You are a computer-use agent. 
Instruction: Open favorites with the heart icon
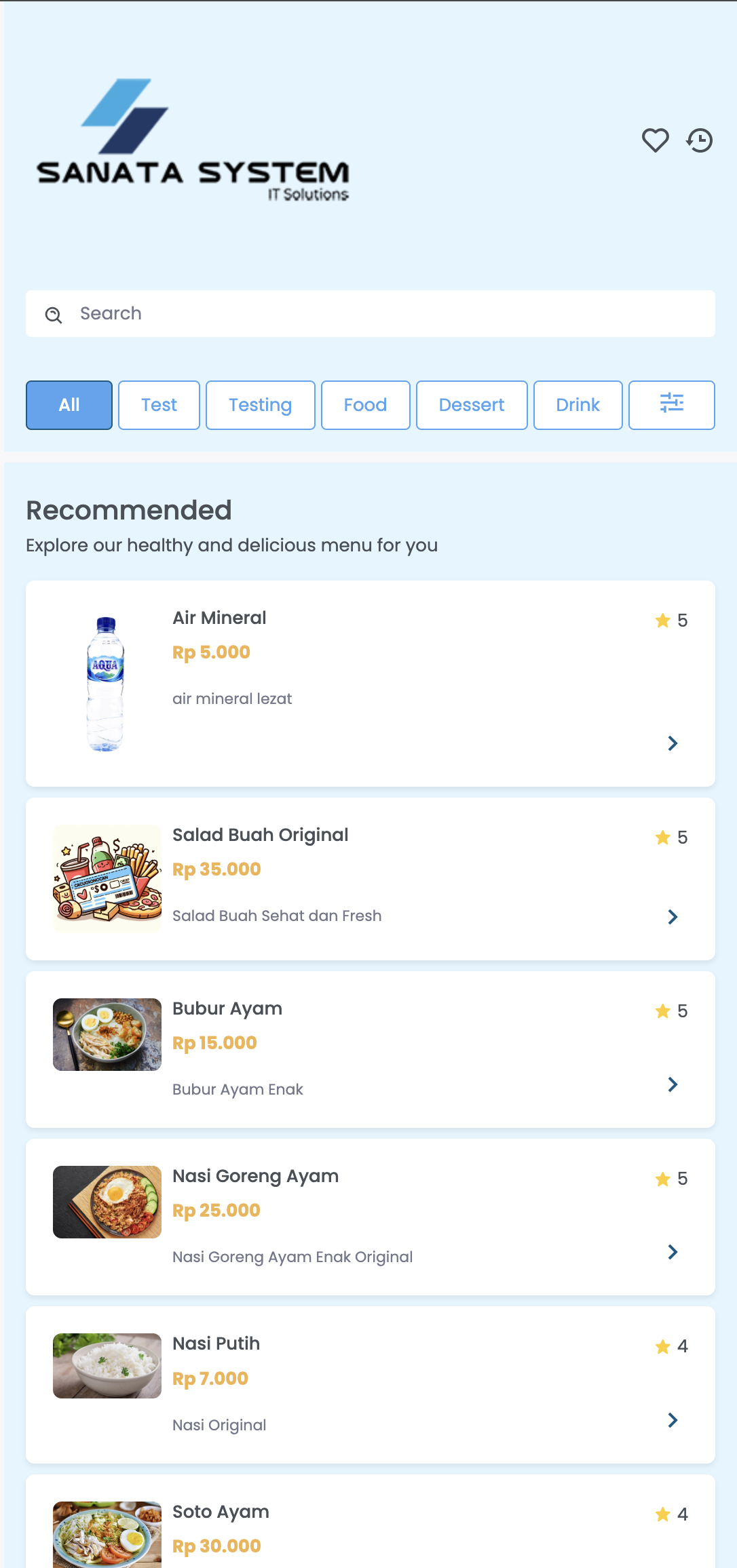coord(656,140)
